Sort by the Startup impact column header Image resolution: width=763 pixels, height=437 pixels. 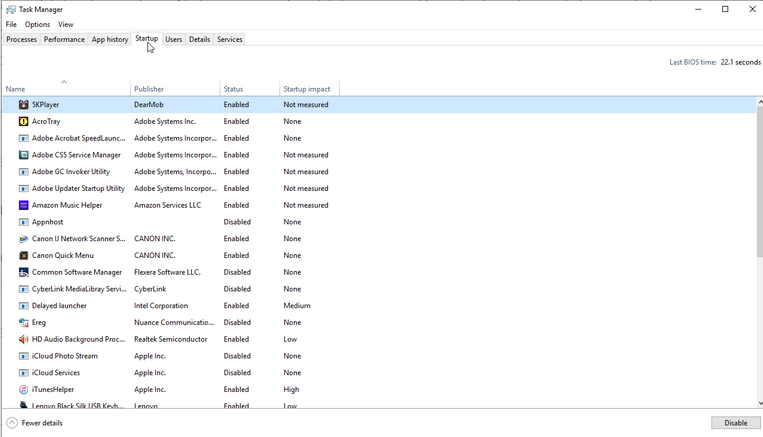(309, 88)
